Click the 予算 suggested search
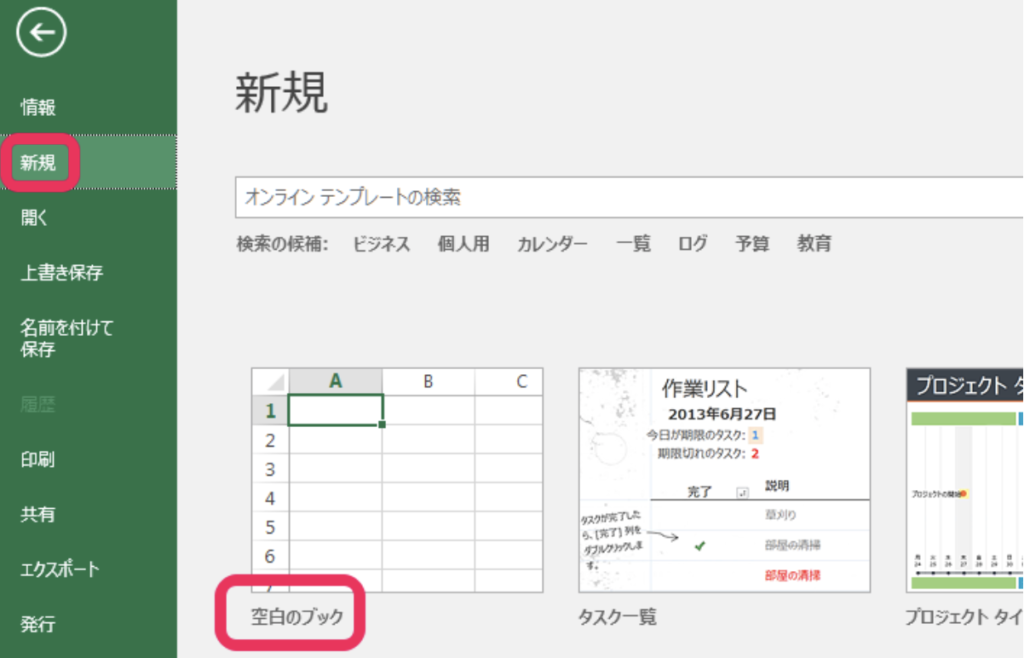The width and height of the screenshot is (1024, 658). pyautogui.click(x=752, y=244)
